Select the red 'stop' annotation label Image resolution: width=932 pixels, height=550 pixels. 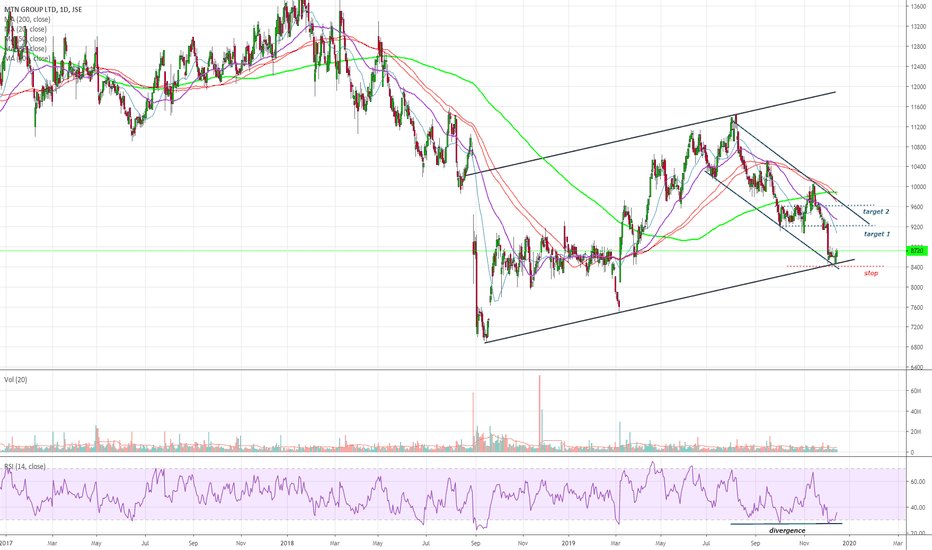click(x=871, y=274)
